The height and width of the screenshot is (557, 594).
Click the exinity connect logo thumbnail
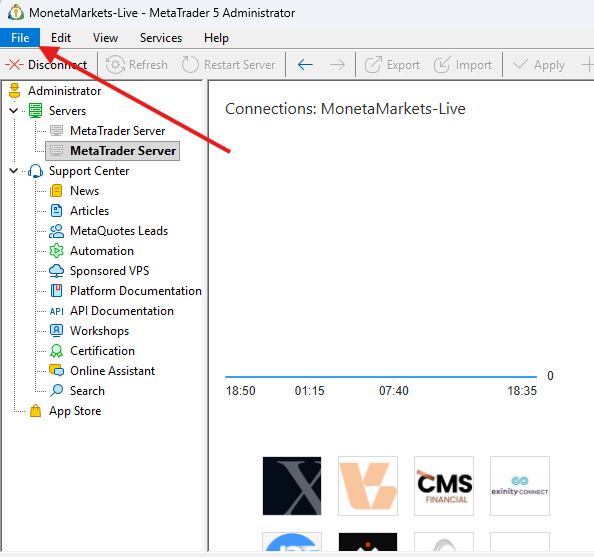(520, 486)
